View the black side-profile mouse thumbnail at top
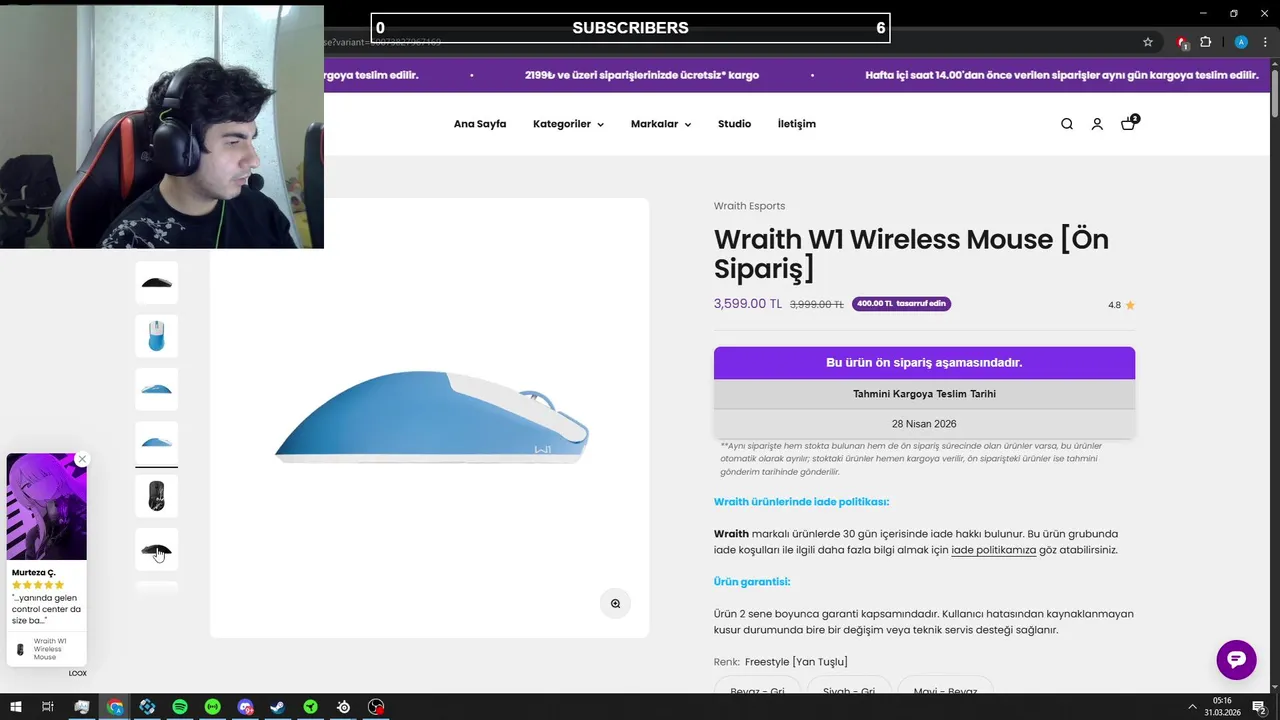 157,283
